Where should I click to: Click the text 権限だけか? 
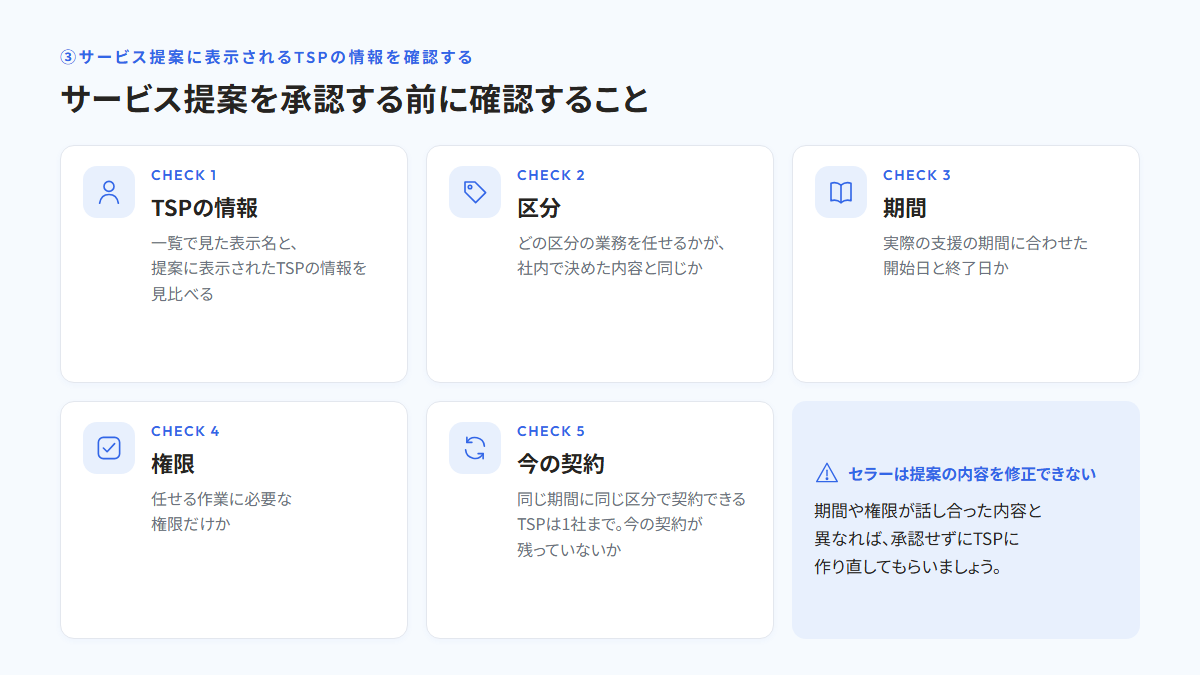pyautogui.click(x=191, y=524)
